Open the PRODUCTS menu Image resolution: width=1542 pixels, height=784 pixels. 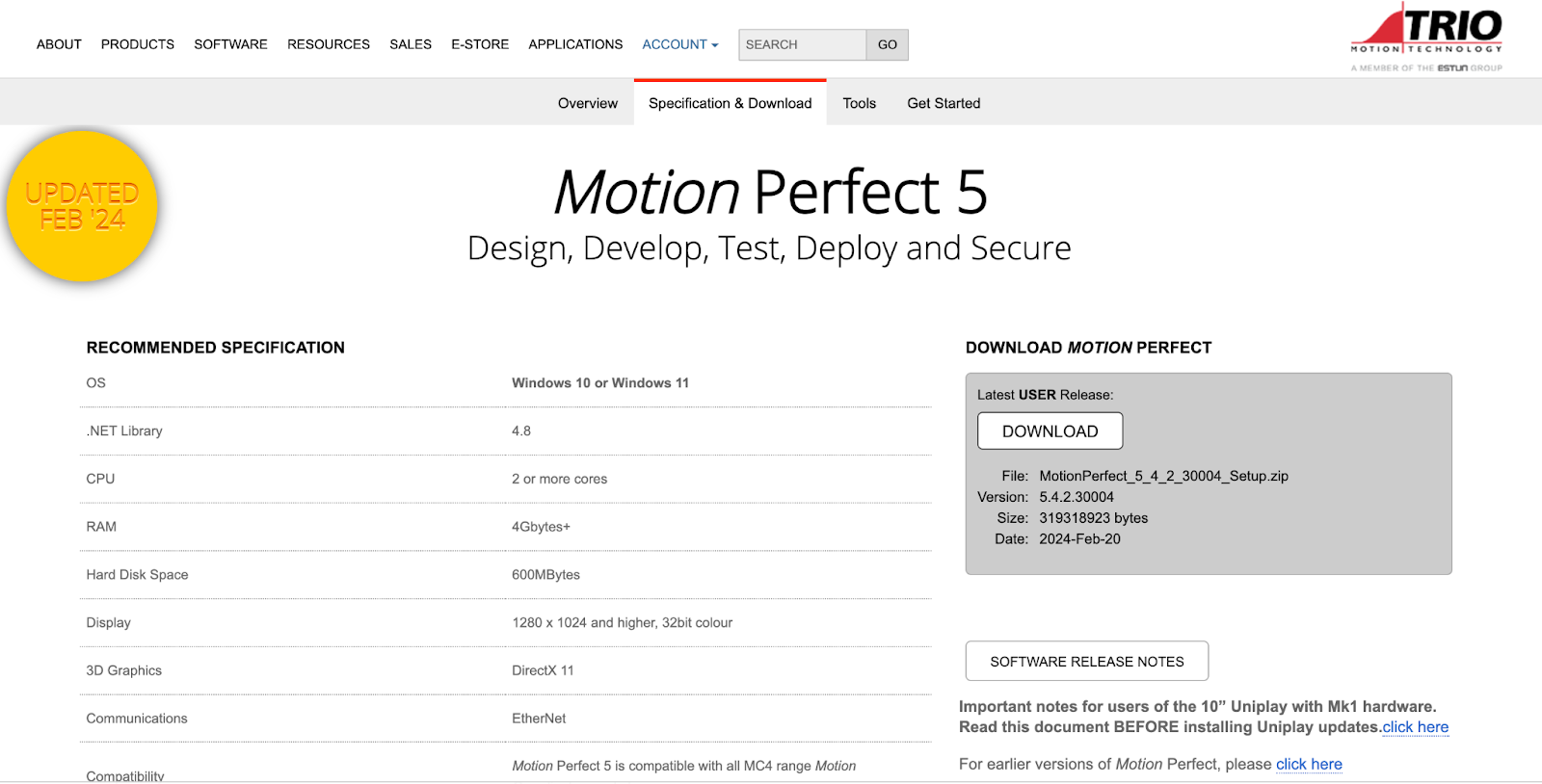coord(138,44)
